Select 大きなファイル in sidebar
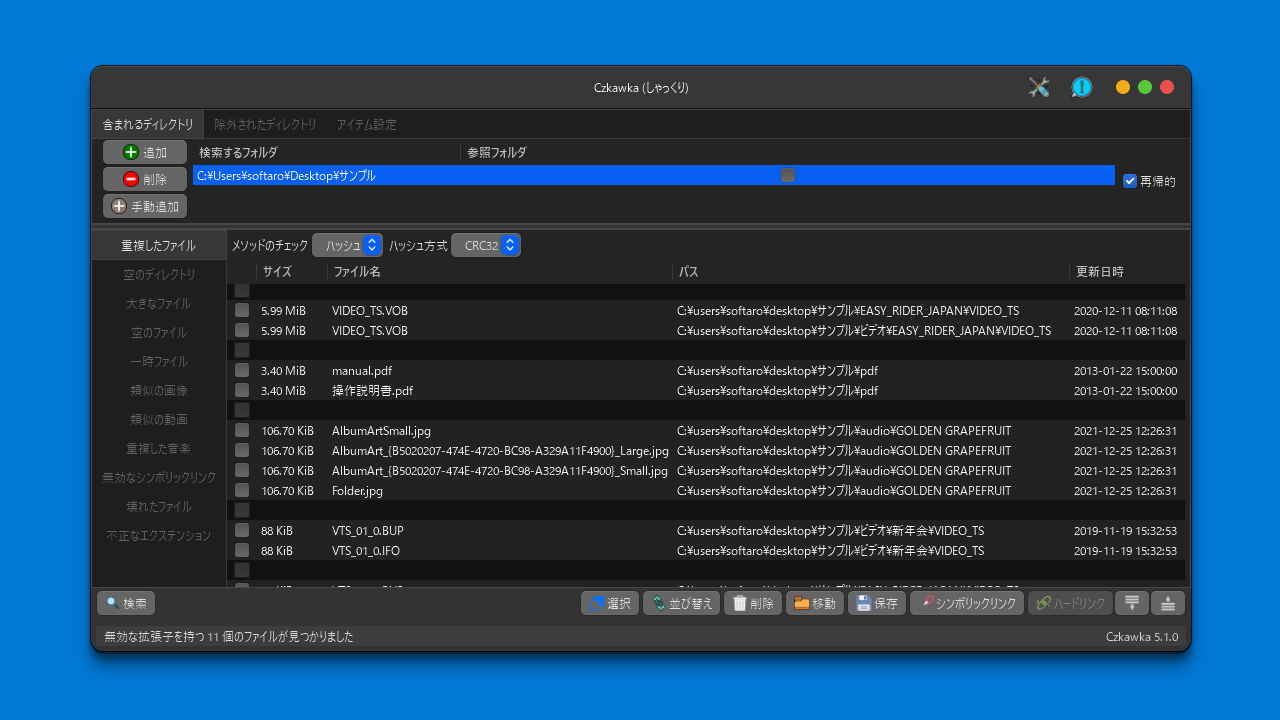 click(x=159, y=303)
